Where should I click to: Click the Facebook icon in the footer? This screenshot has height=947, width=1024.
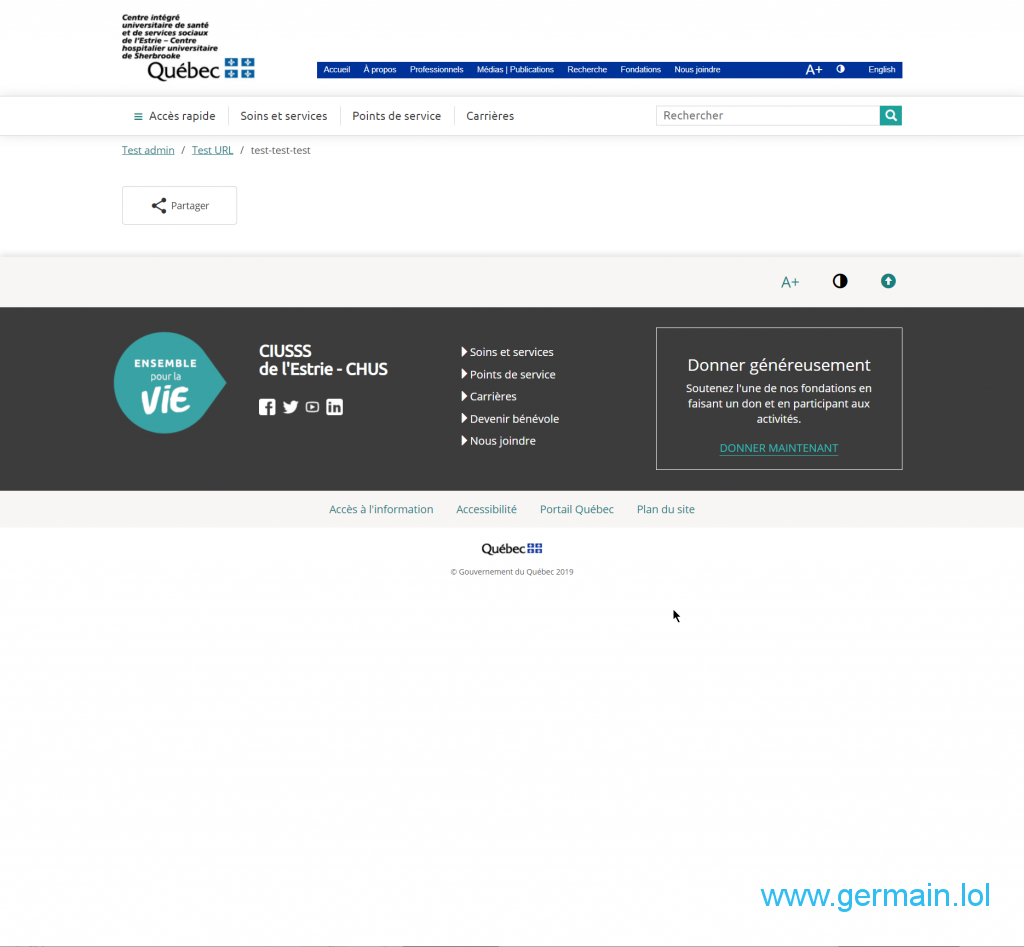pyautogui.click(x=267, y=407)
